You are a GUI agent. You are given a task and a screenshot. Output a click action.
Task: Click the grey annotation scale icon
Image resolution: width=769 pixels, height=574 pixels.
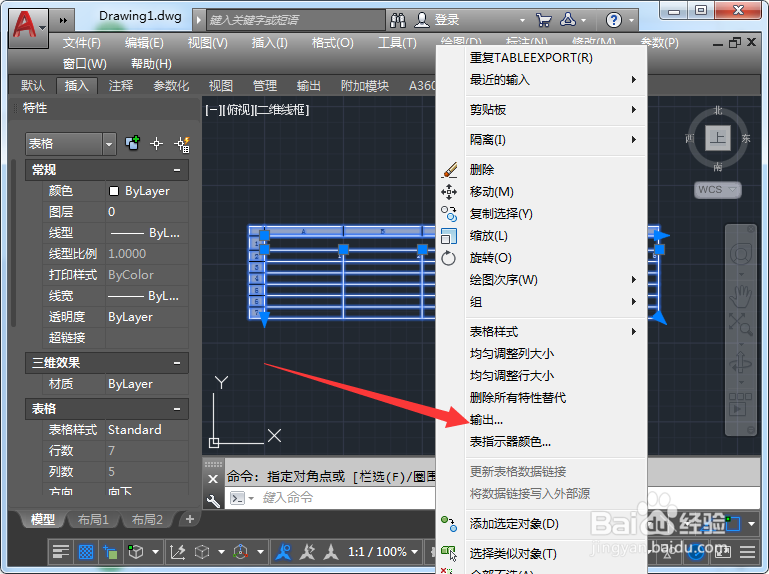(331, 552)
